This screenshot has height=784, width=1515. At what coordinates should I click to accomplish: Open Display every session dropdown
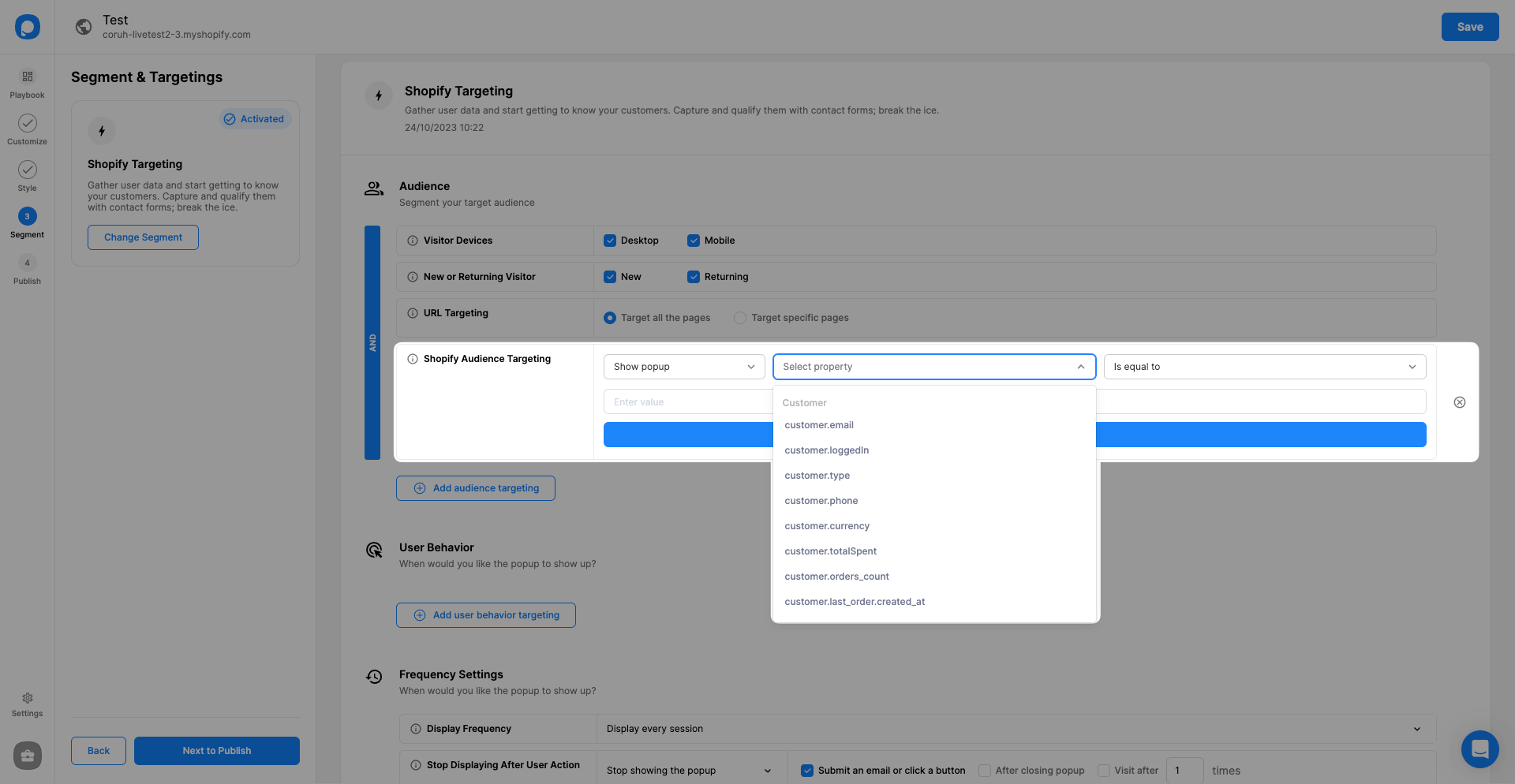(1015, 729)
